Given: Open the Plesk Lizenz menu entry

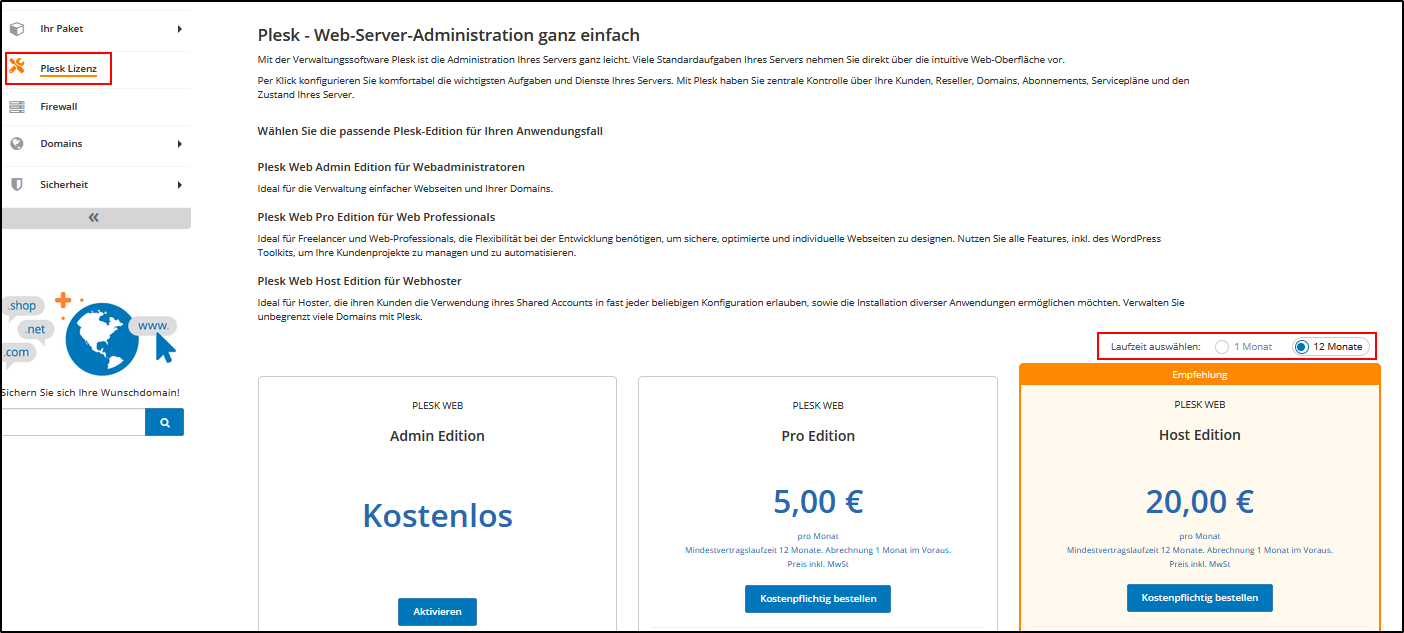Looking at the screenshot, I should [x=67, y=68].
